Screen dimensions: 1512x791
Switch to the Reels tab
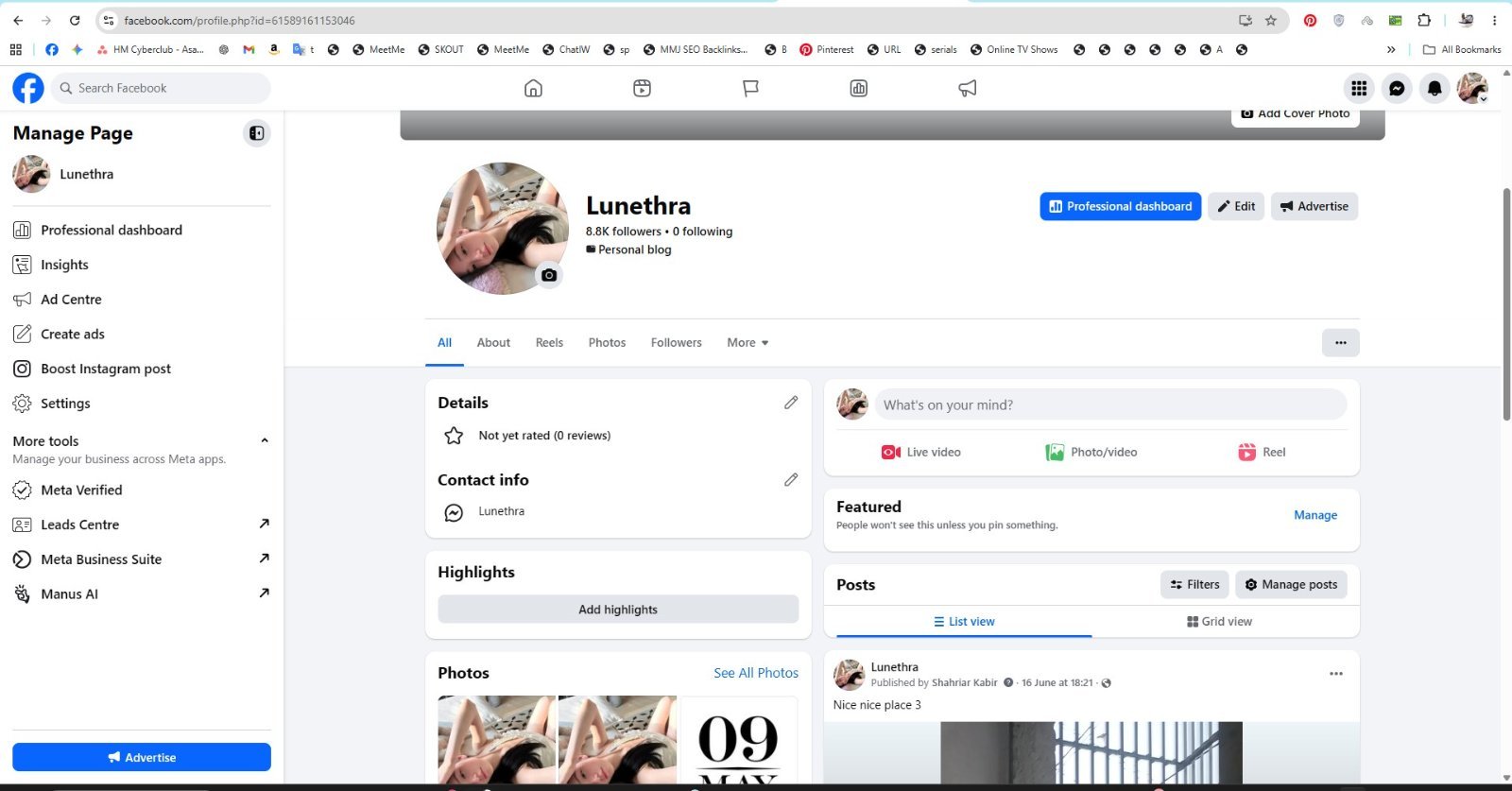click(549, 343)
